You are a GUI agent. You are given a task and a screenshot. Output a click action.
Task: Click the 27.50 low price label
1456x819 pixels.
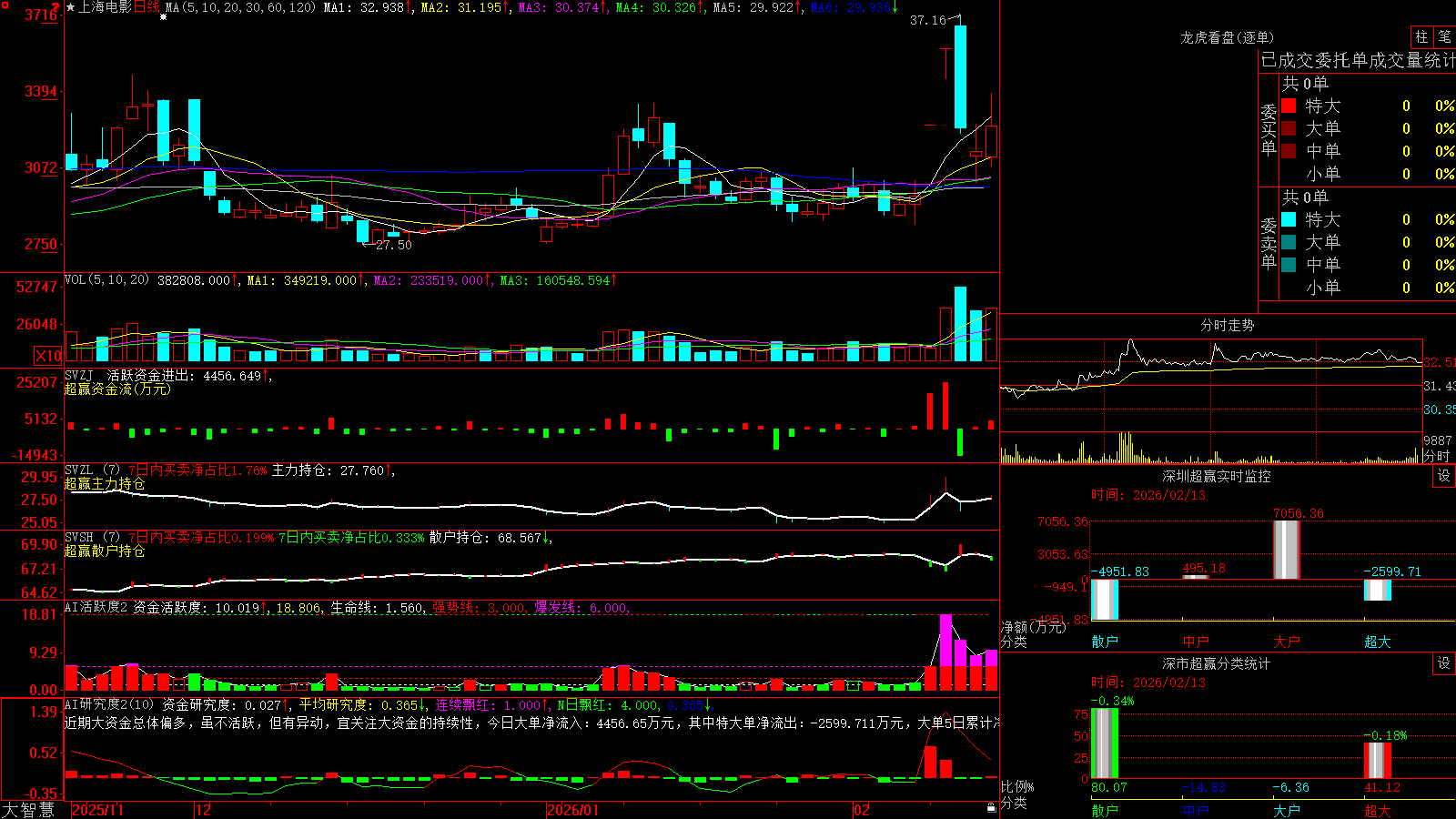click(x=393, y=245)
